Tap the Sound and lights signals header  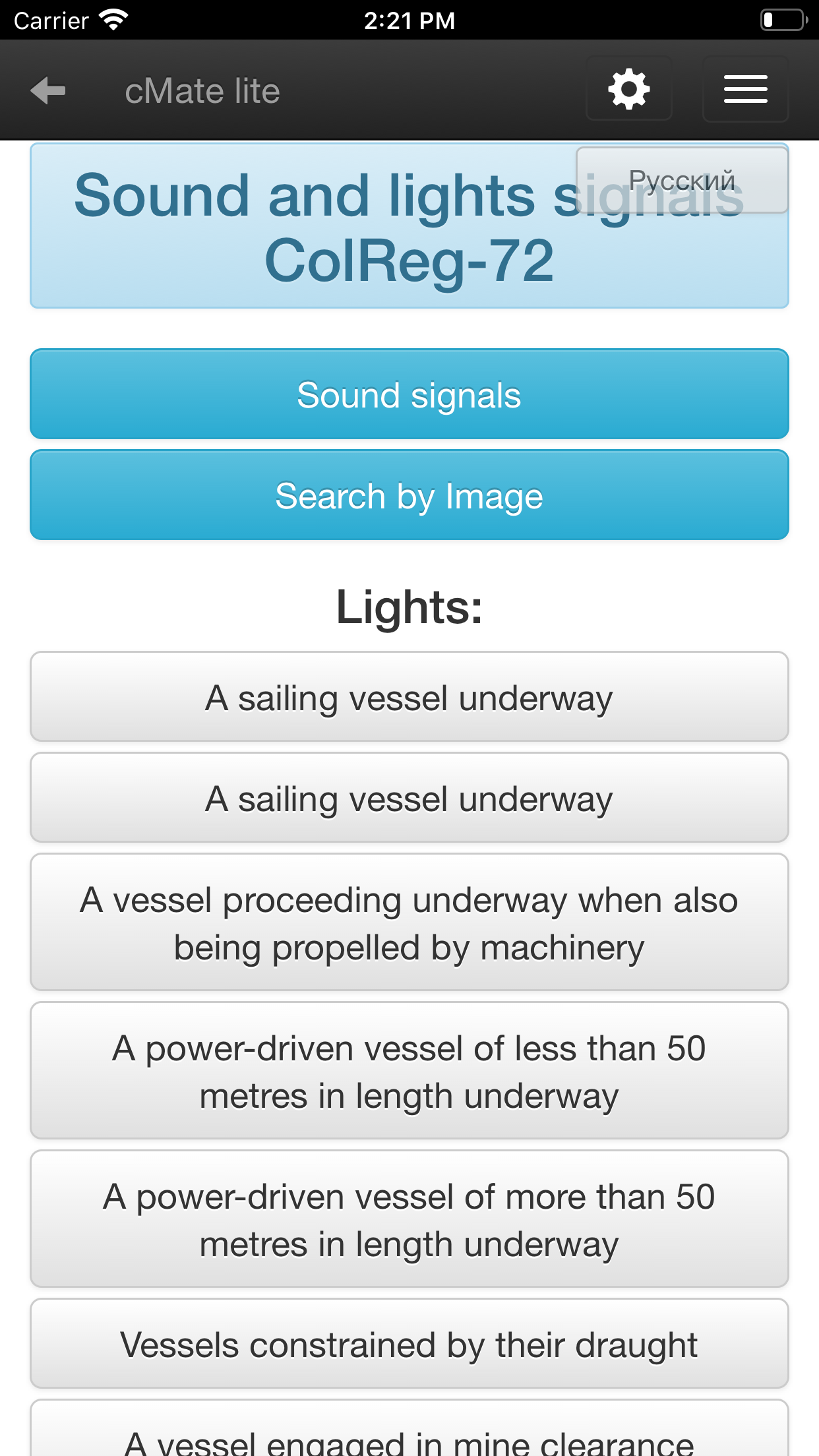pyautogui.click(x=409, y=226)
